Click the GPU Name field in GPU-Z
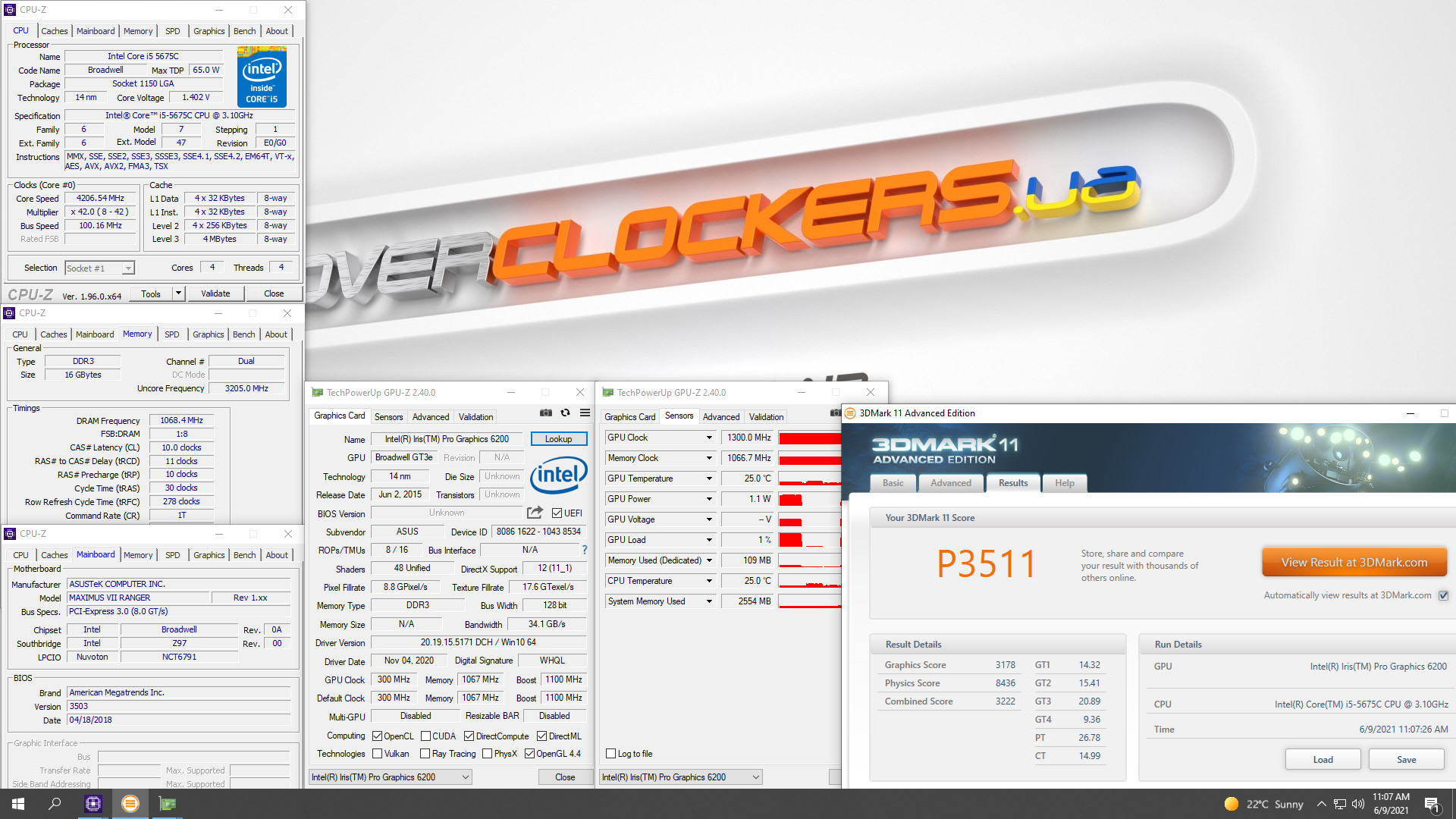This screenshot has width=1456, height=819. click(447, 439)
